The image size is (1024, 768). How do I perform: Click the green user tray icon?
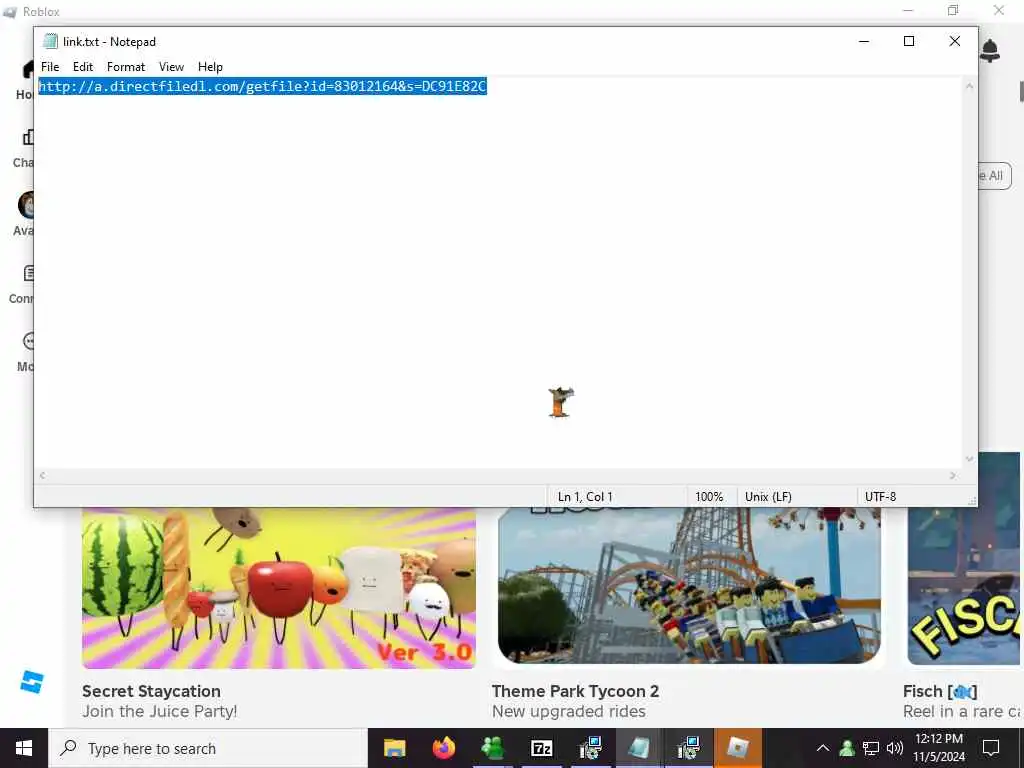(x=846, y=748)
